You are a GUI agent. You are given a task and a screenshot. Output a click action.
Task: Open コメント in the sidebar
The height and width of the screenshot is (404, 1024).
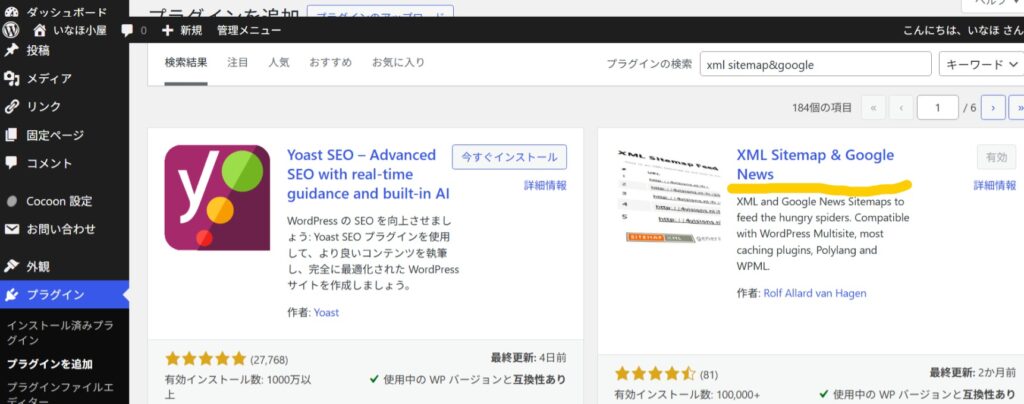point(49,163)
